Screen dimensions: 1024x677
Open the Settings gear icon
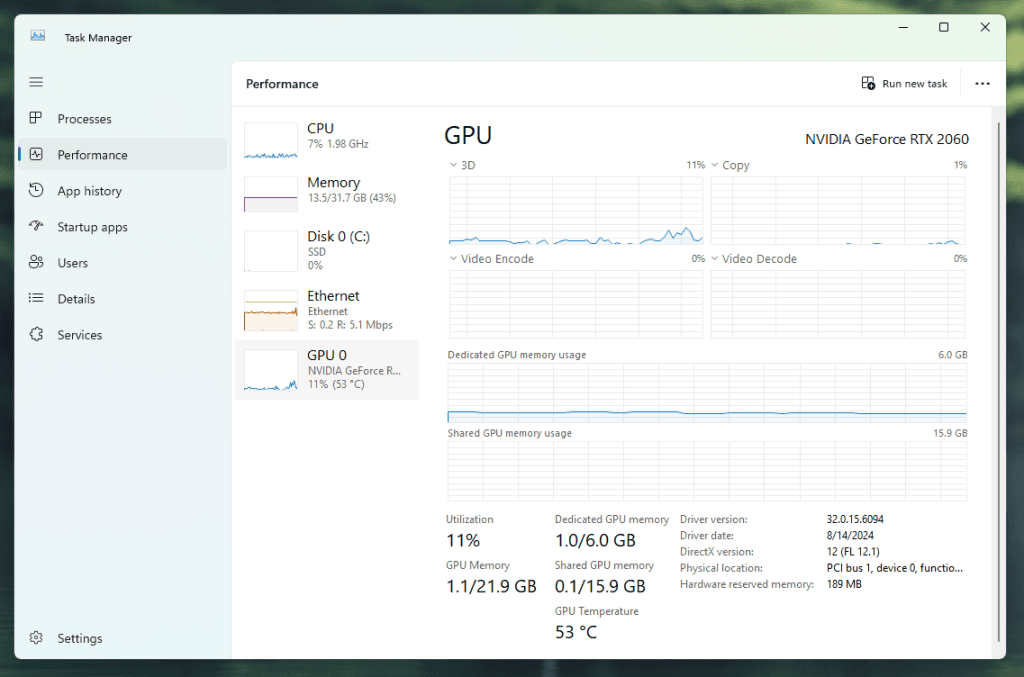[36, 638]
